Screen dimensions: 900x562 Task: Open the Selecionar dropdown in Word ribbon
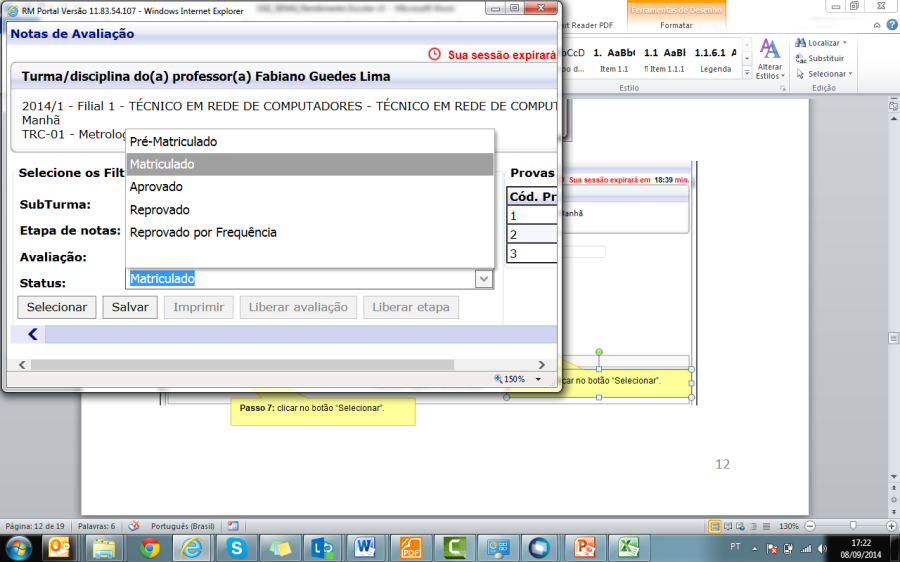(x=850, y=73)
